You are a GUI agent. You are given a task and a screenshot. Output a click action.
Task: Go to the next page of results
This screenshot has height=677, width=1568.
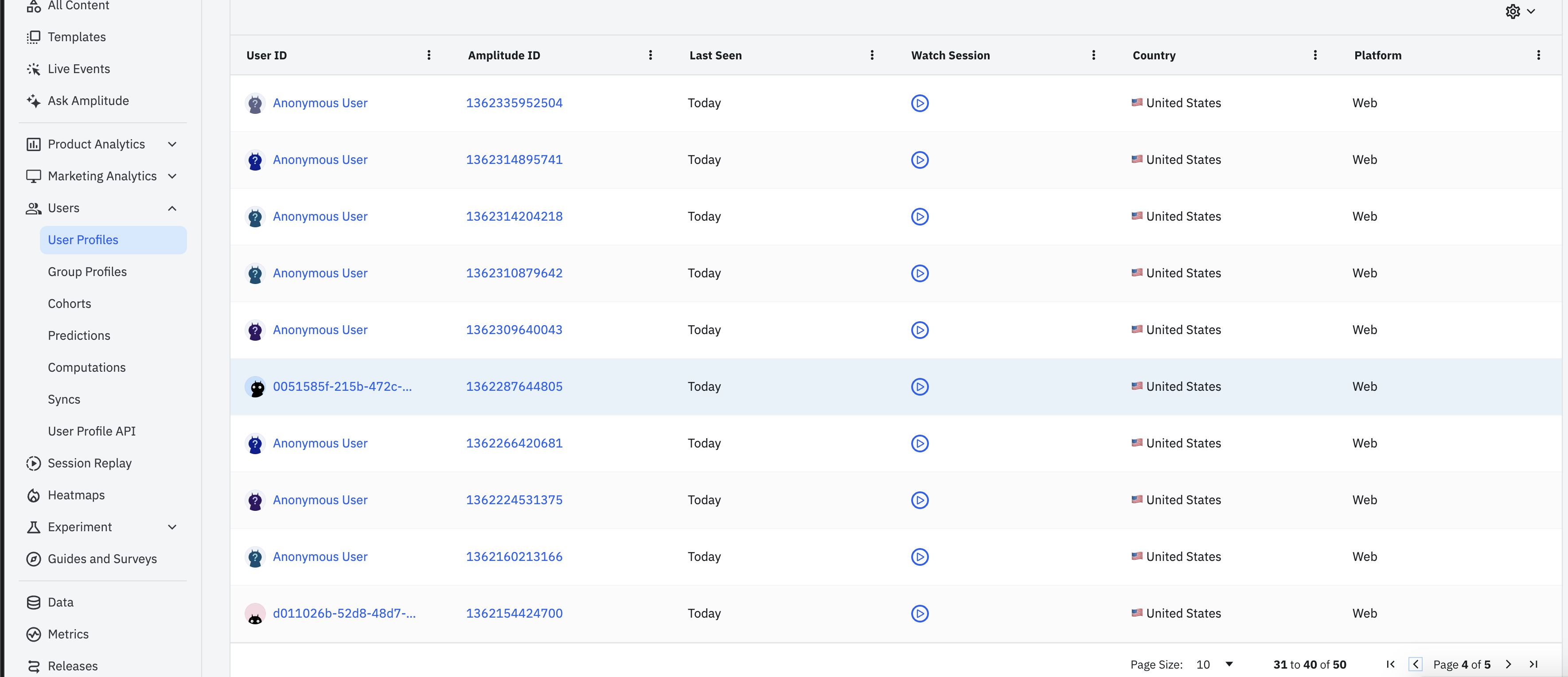tap(1508, 664)
